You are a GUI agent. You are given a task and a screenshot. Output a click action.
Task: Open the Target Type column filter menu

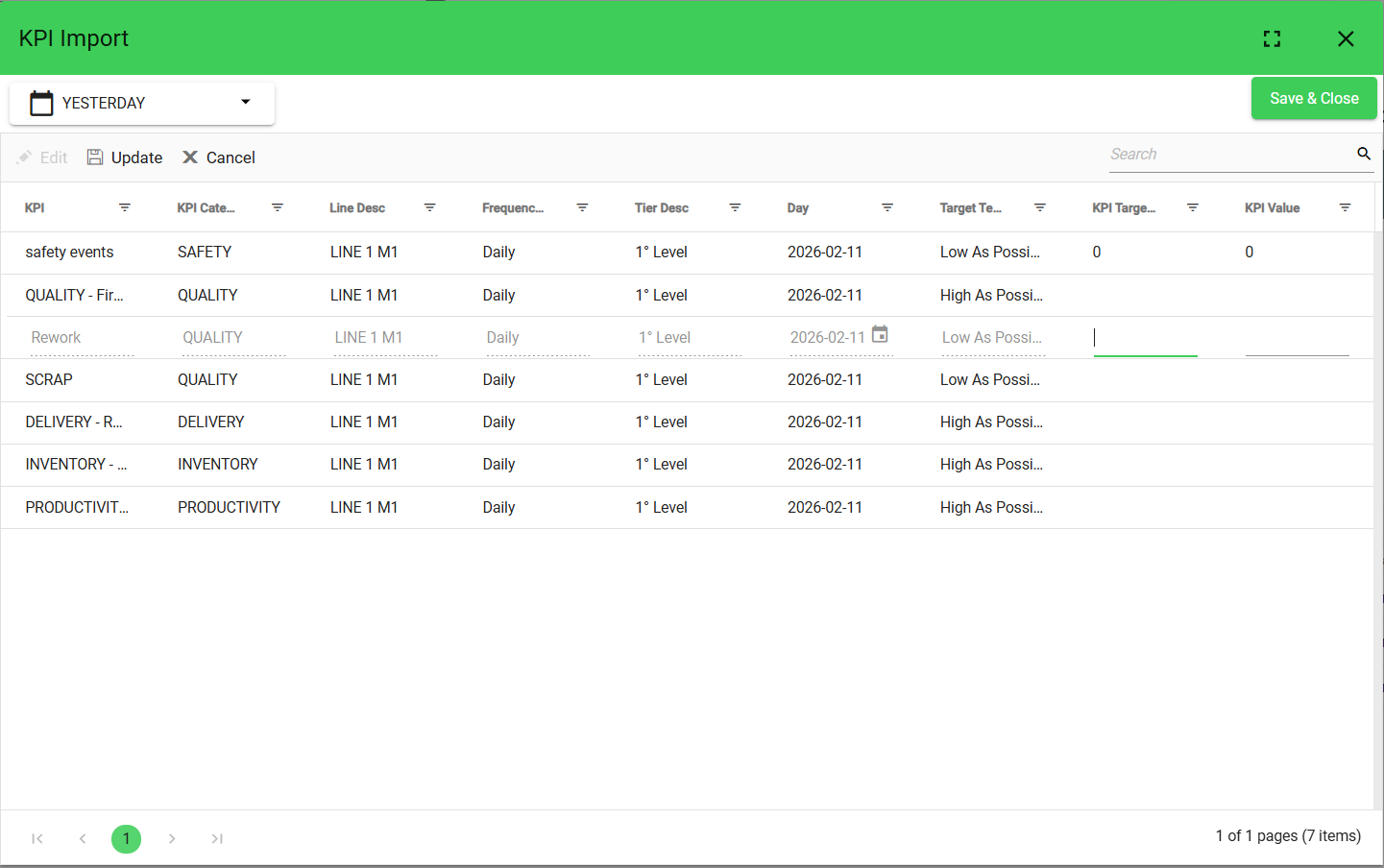click(1040, 207)
